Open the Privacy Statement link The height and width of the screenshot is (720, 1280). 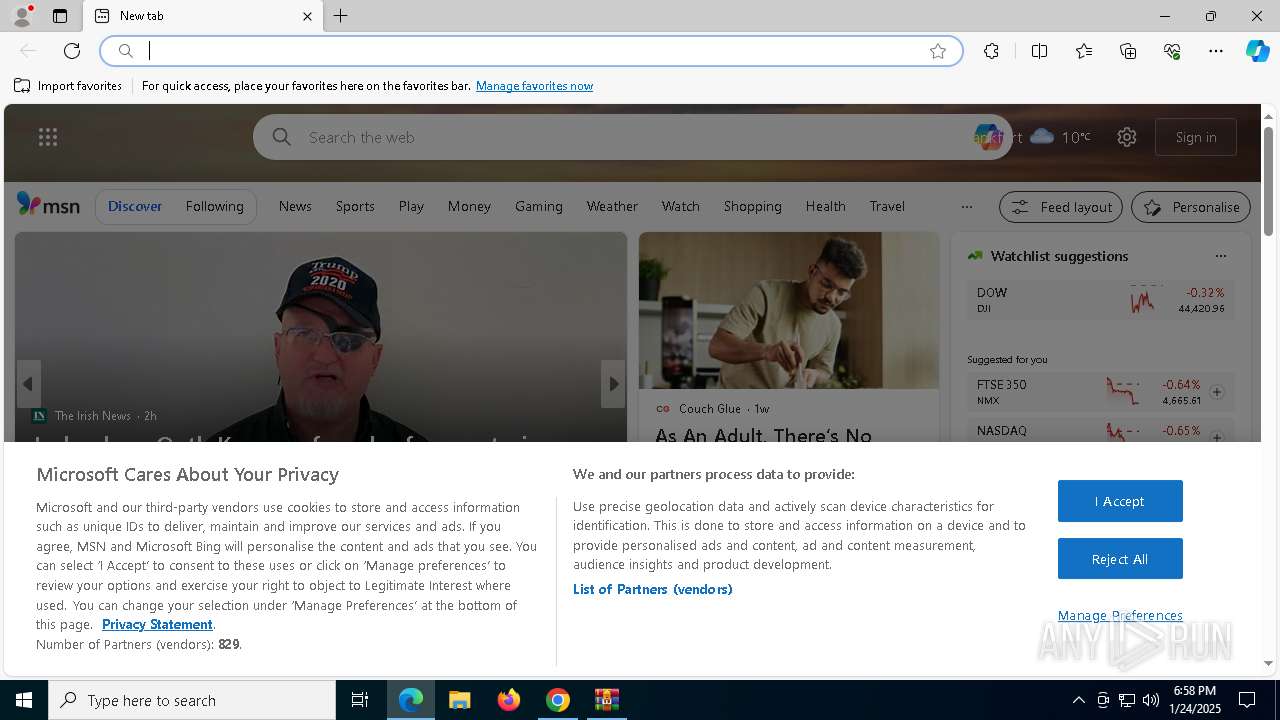[157, 624]
